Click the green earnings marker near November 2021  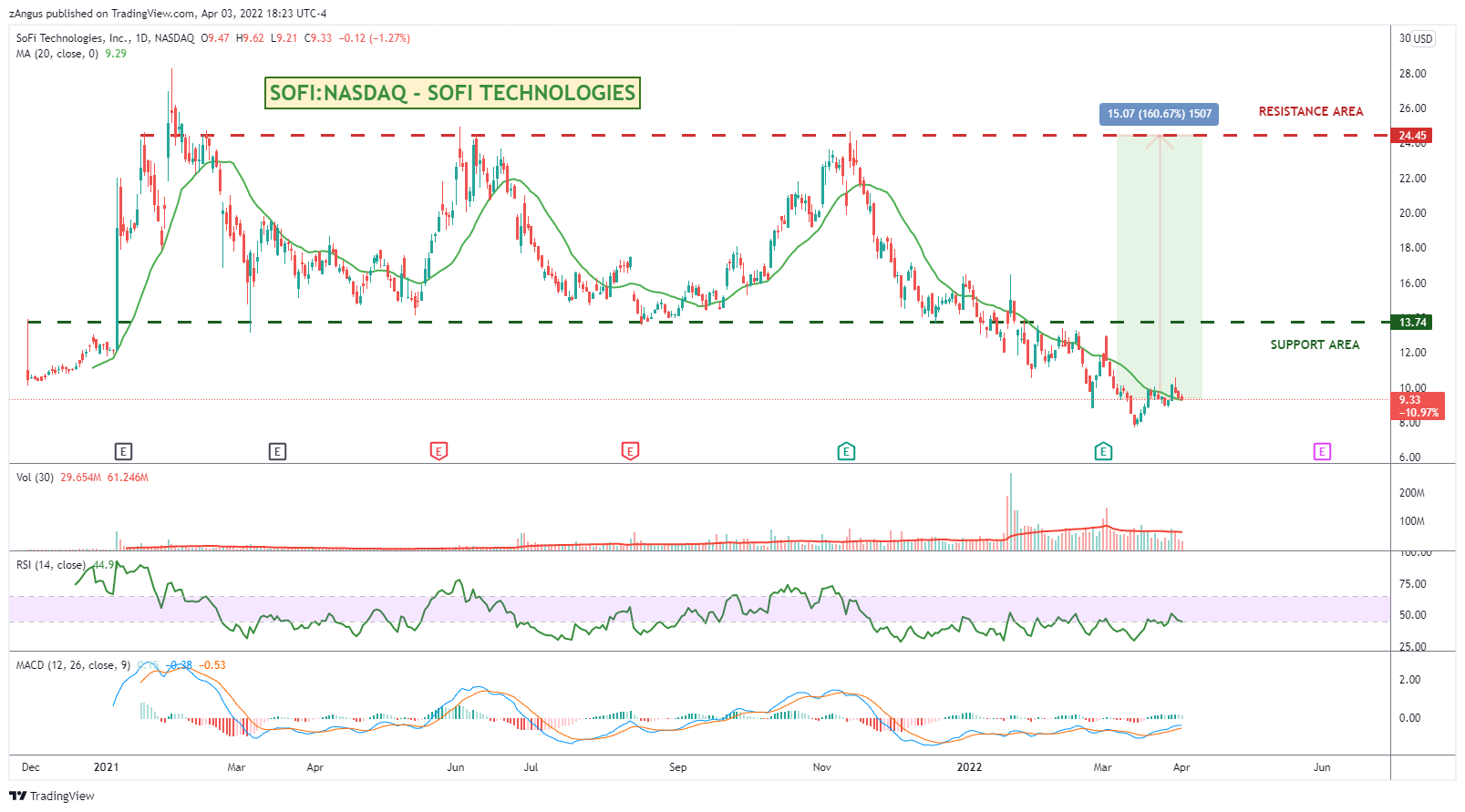pos(846,451)
